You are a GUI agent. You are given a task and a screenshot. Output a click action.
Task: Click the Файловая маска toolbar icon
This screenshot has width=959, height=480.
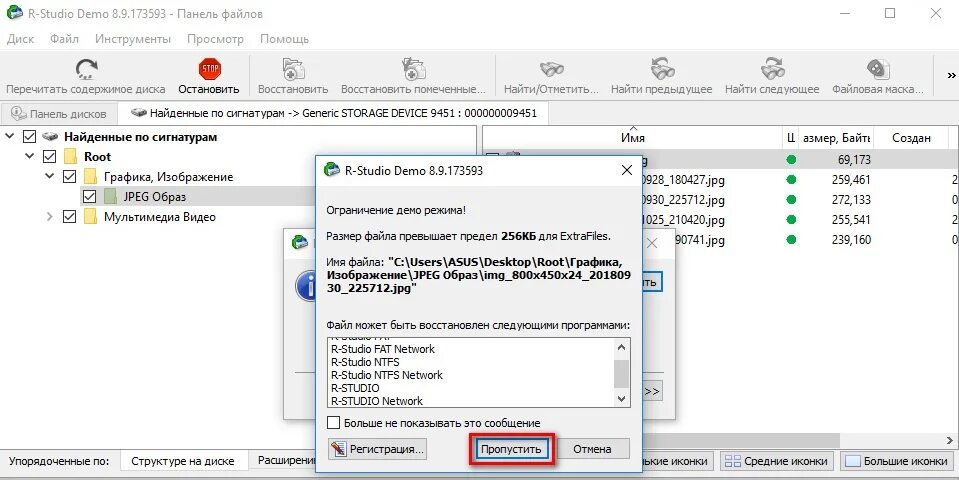click(x=878, y=68)
